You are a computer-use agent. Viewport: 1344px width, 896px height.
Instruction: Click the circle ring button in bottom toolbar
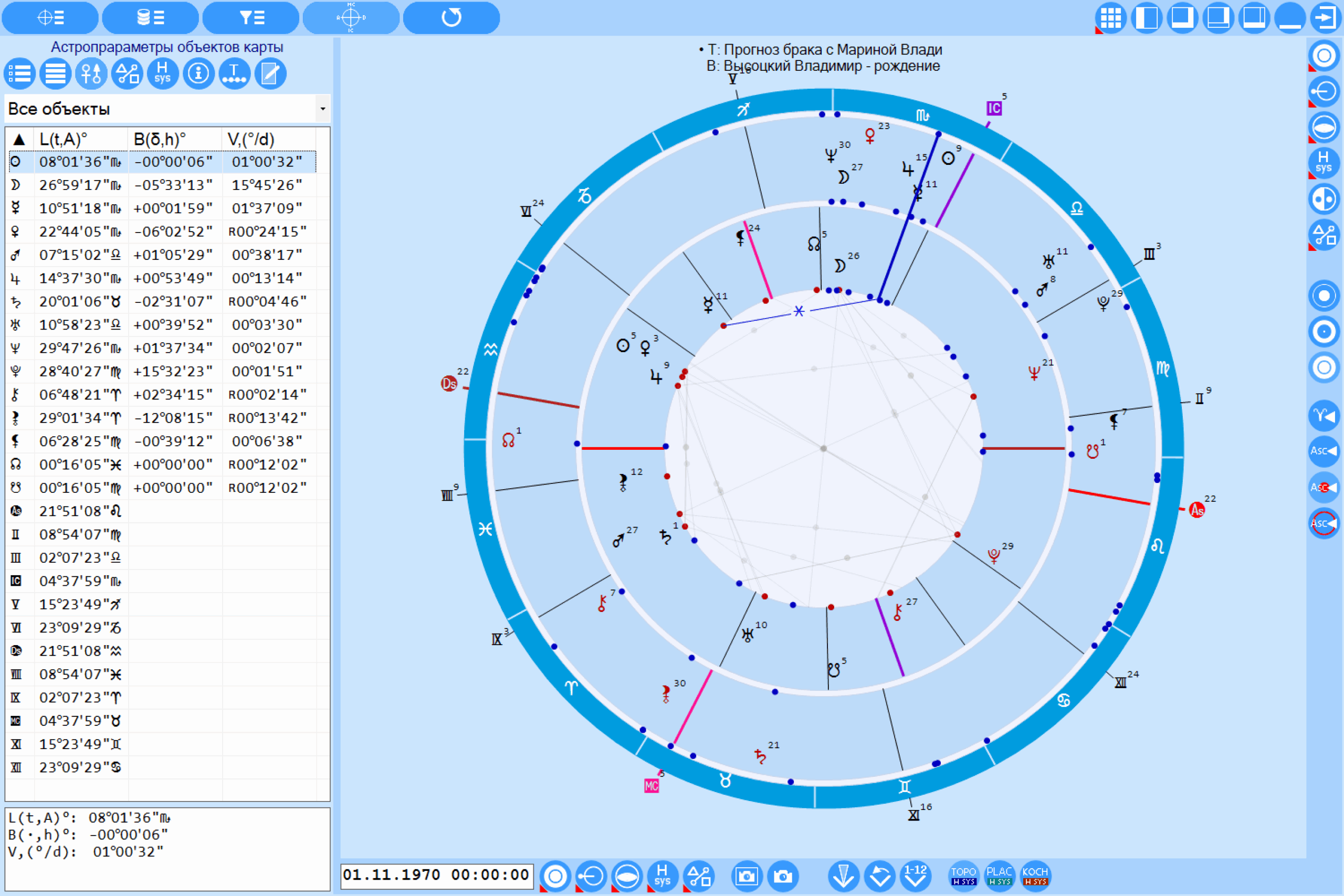point(555,876)
